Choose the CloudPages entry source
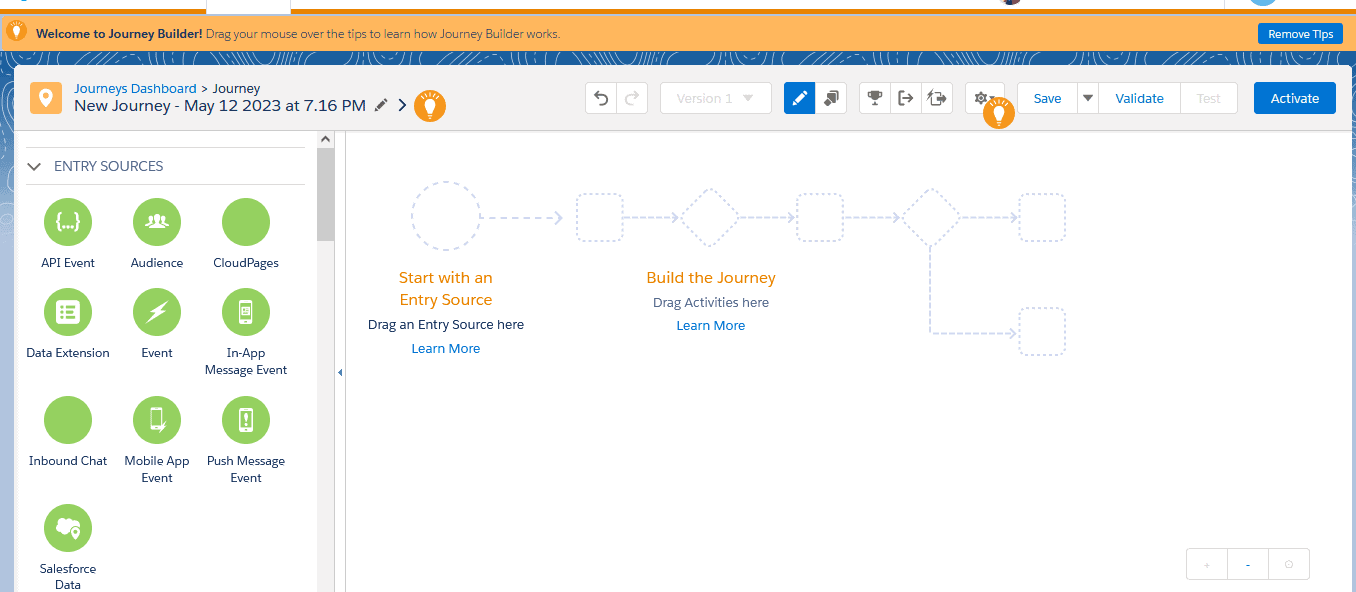The width and height of the screenshot is (1356, 592). 245,221
